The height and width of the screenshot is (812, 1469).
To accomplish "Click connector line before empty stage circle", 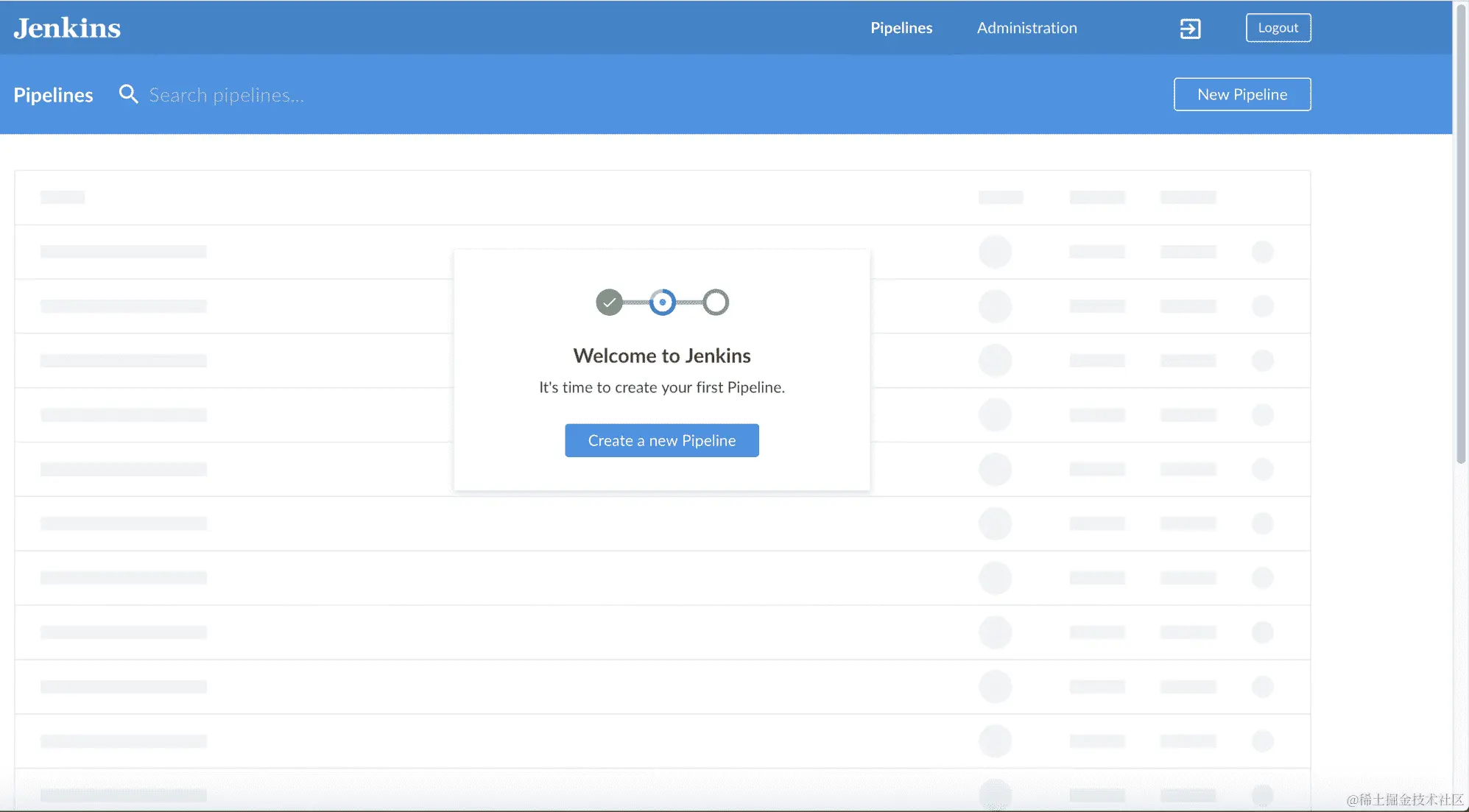I will (x=689, y=302).
